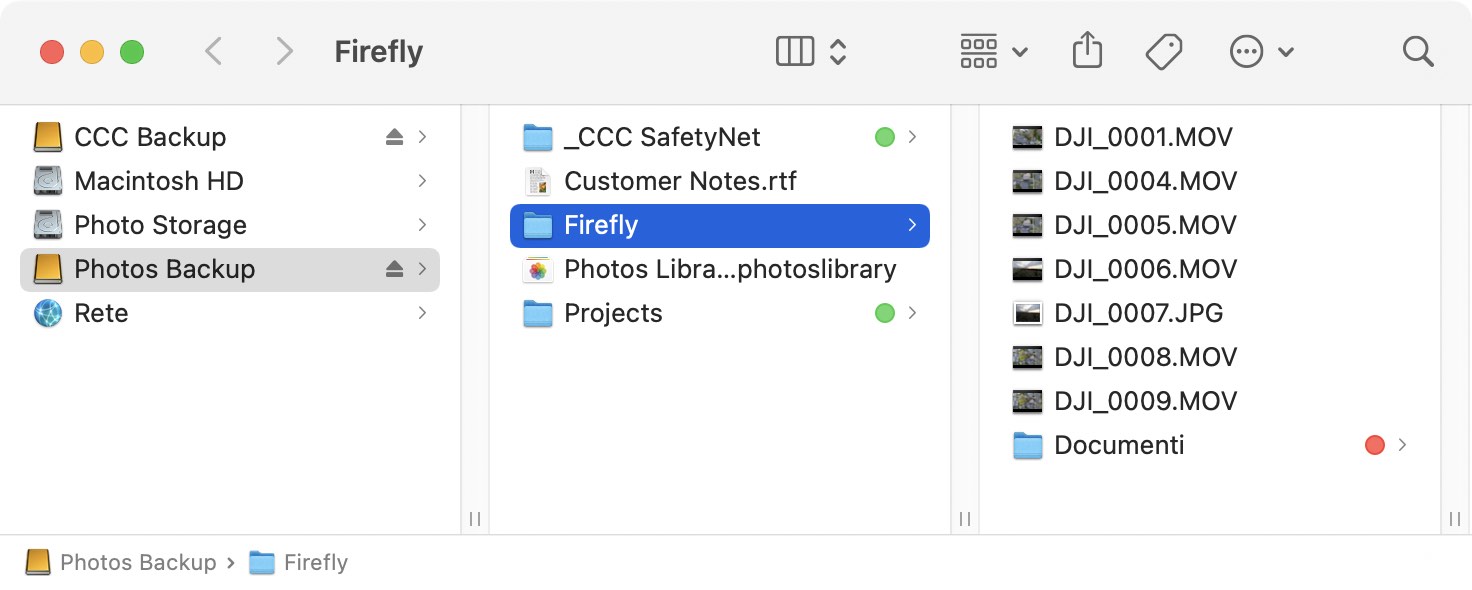Open the Finder search magnifier
Viewport: 1472px width, 590px height.
coord(1418,51)
